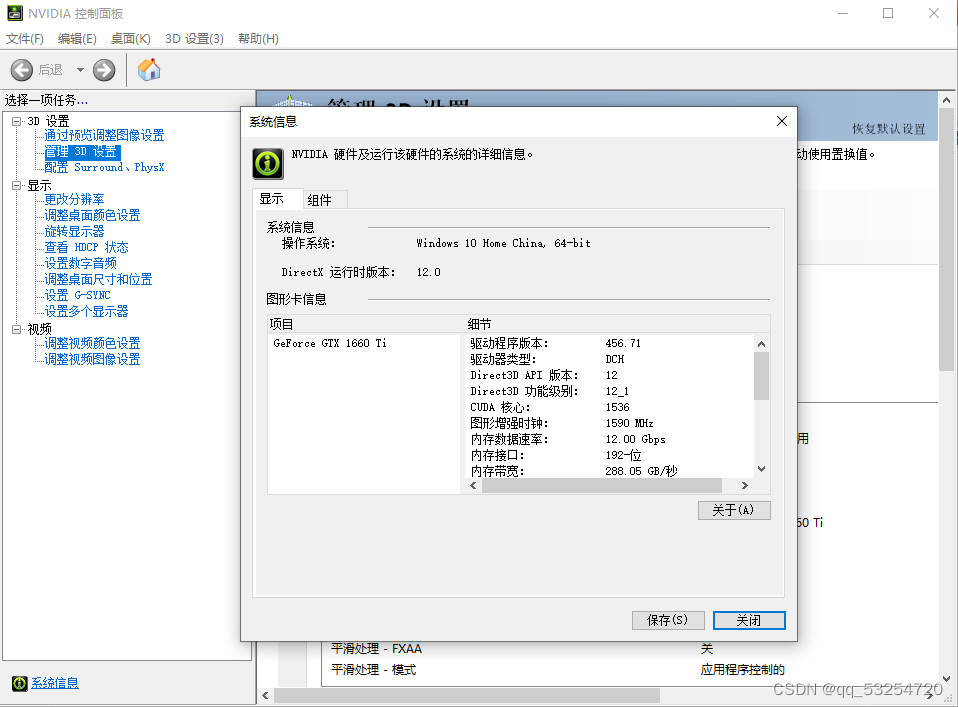Select 管理 3D 设置 in the tree
The width and height of the screenshot is (958, 707).
coord(82,151)
